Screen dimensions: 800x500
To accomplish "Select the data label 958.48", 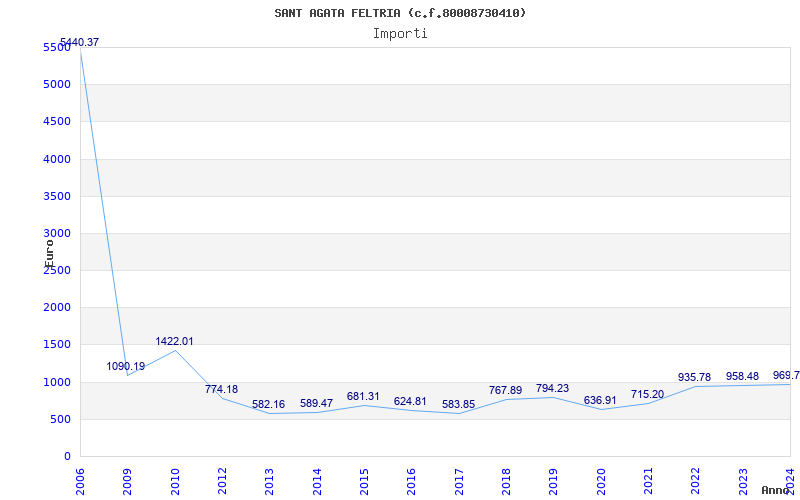I will tap(742, 377).
